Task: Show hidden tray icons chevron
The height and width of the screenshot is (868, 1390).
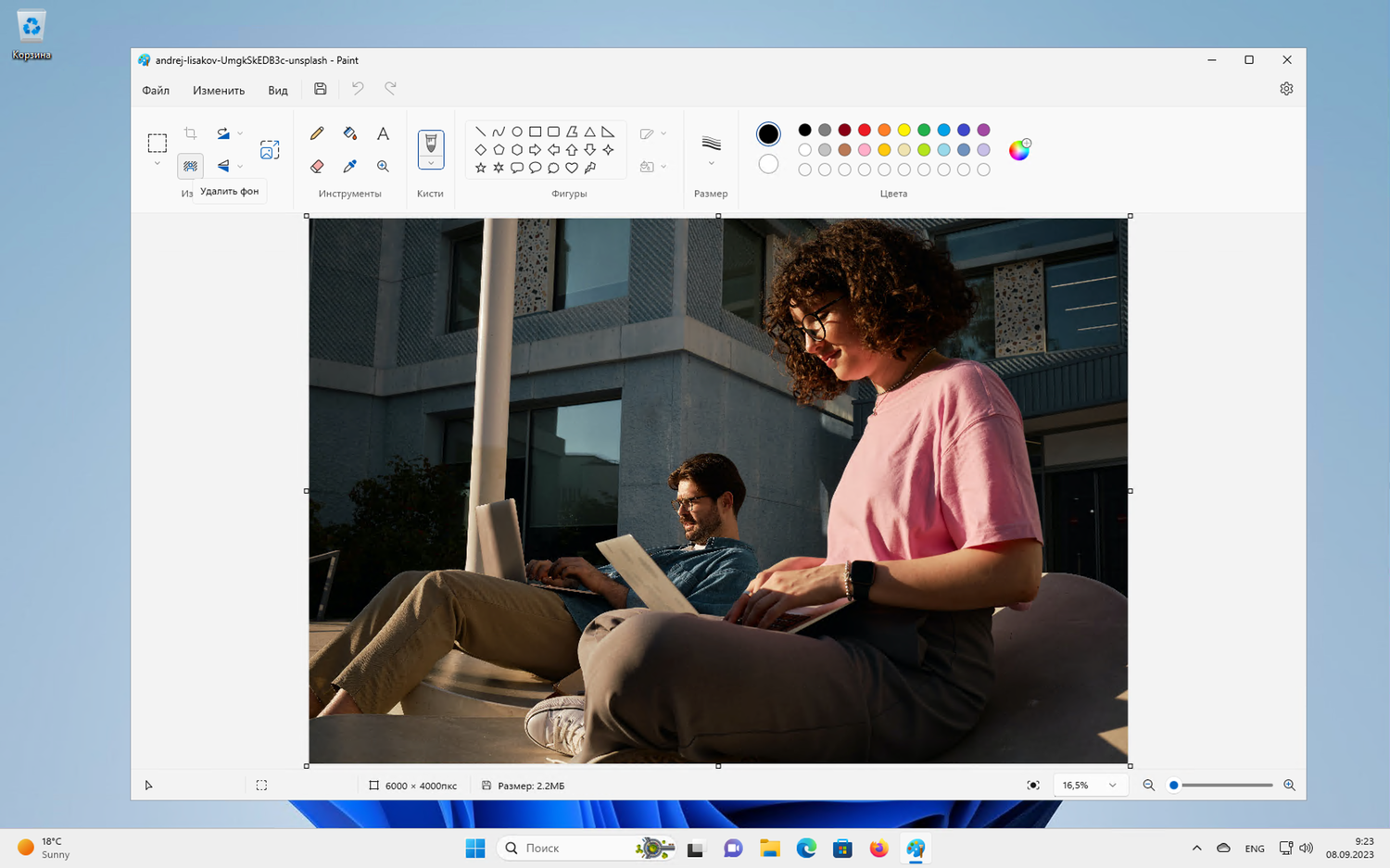Action: point(1196,849)
